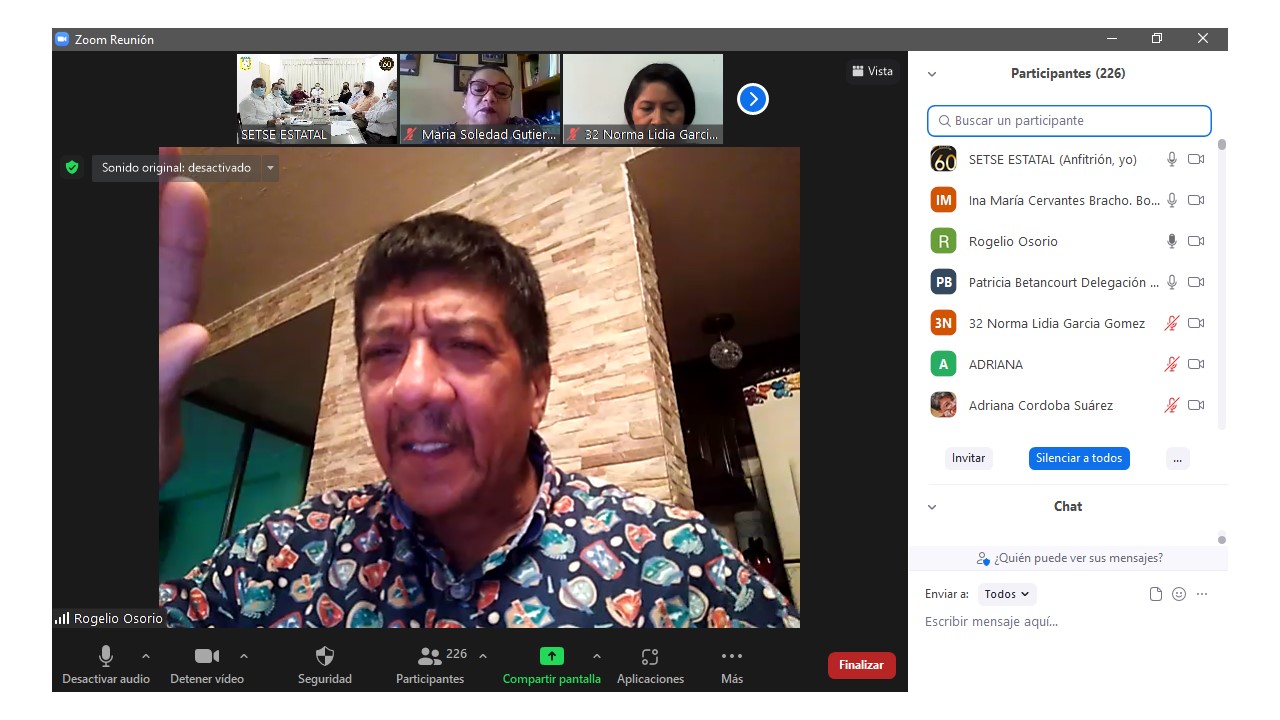1280x720 pixels.
Task: Stop camera with the Detener vídeo button
Action: (207, 665)
